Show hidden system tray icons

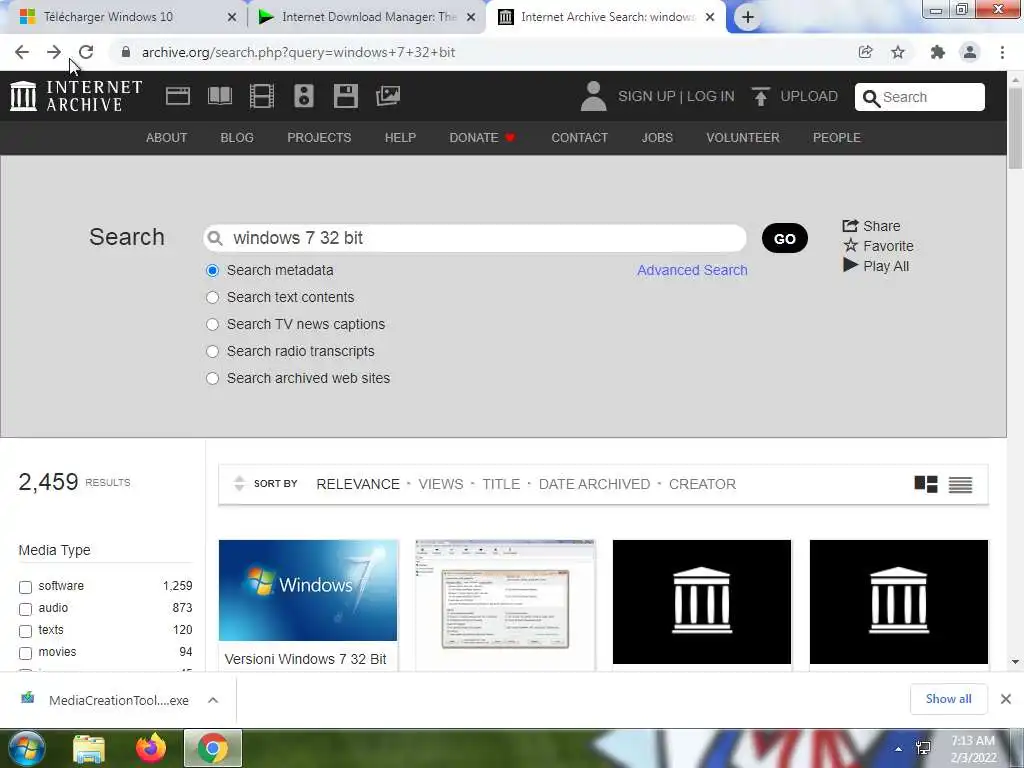coord(899,749)
